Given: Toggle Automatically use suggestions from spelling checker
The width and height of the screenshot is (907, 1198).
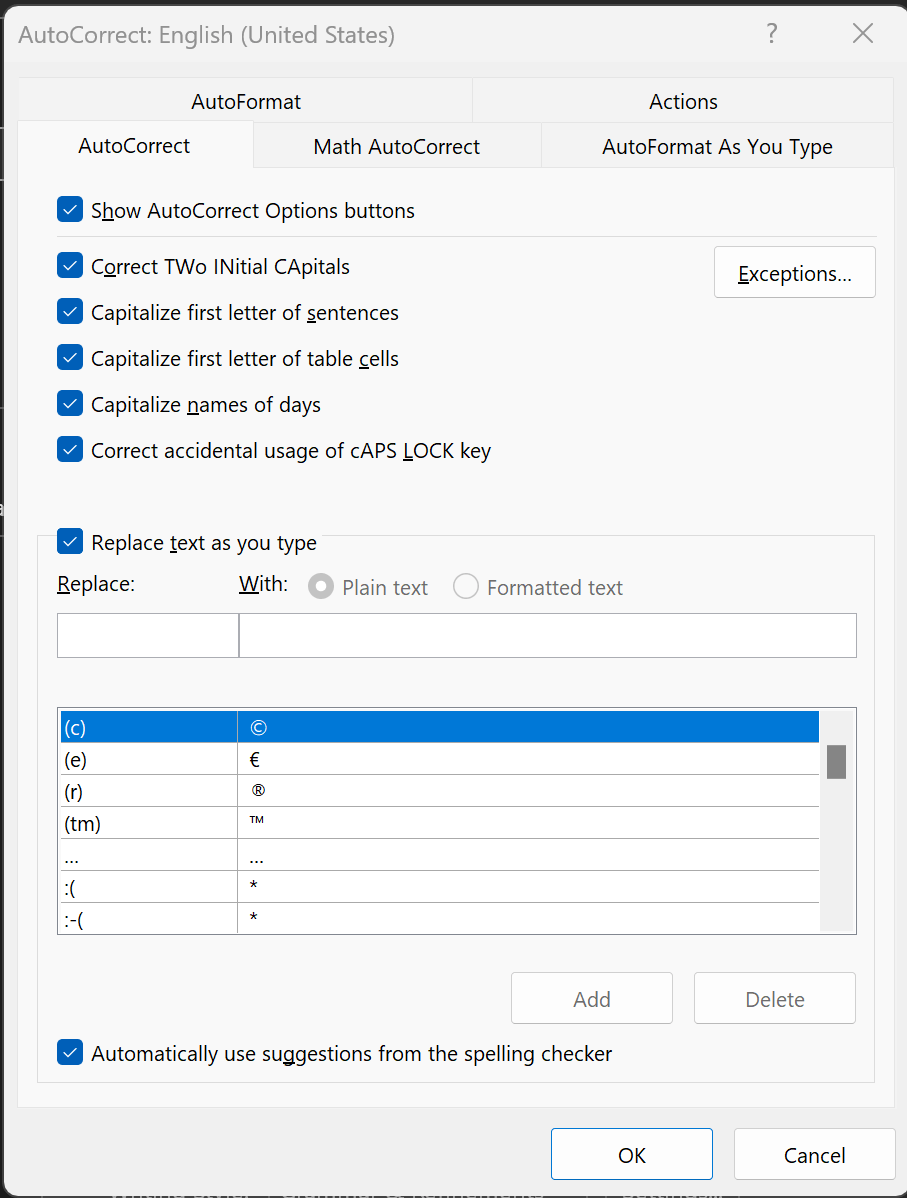Looking at the screenshot, I should pos(70,1052).
